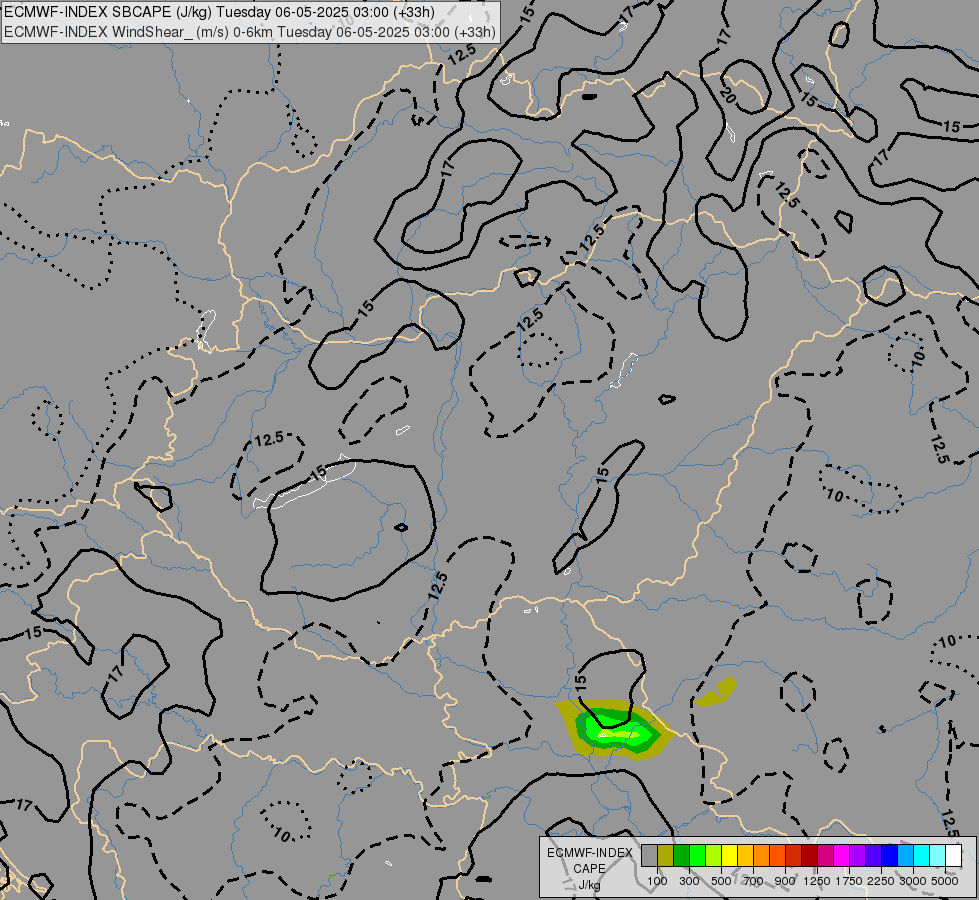979x900 pixels.
Task: Click the bright magenta legend swatch
Action: pyautogui.click(x=841, y=856)
